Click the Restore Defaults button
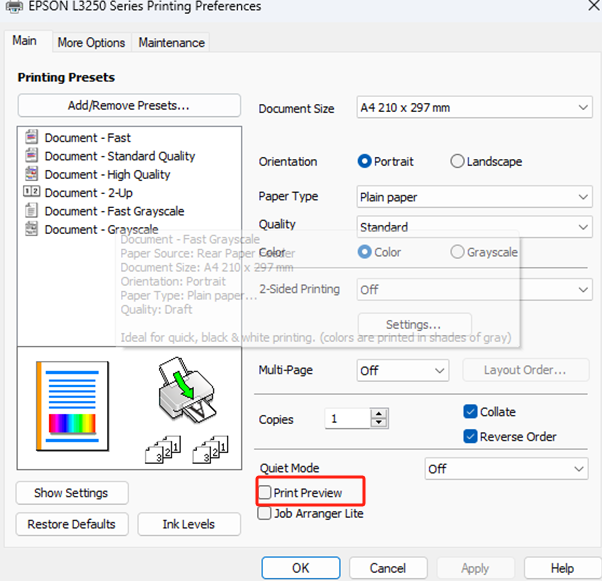 pos(72,524)
